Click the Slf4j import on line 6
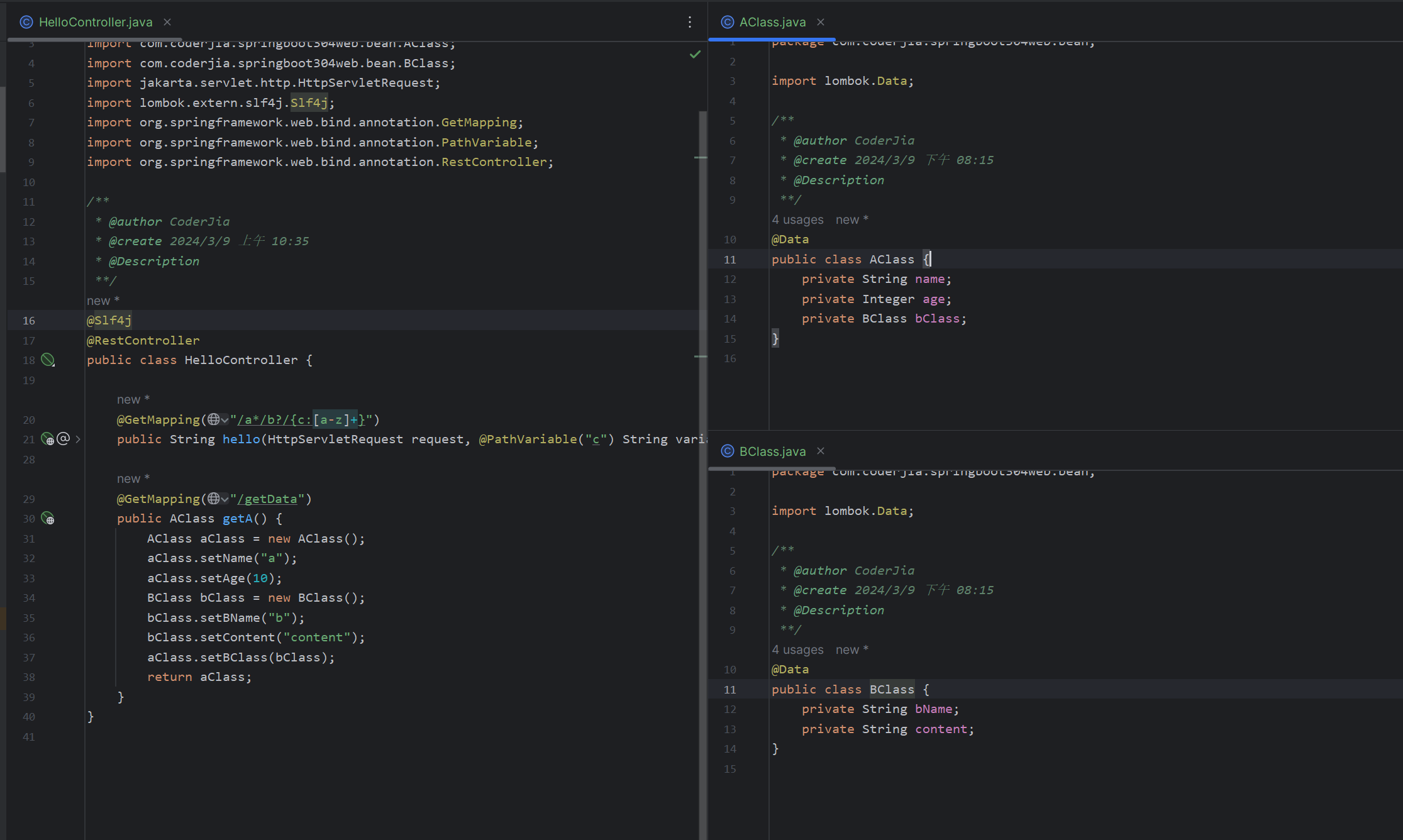1403x840 pixels. [211, 102]
